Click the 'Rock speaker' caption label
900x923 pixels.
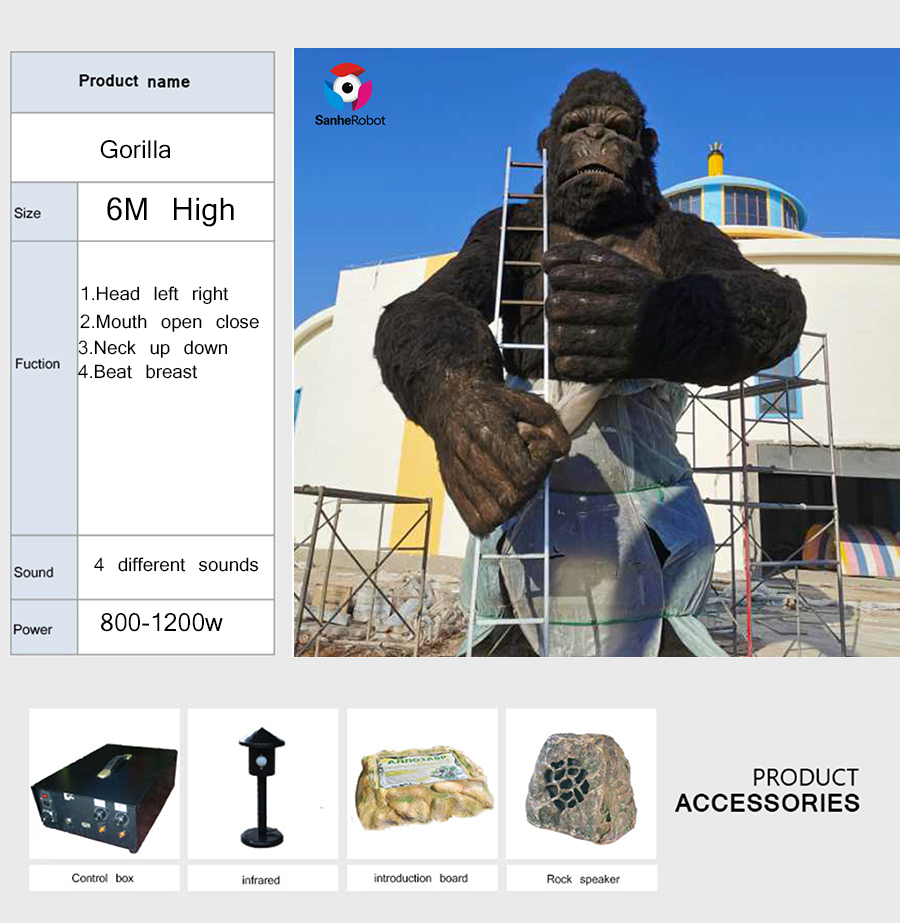coord(583,879)
